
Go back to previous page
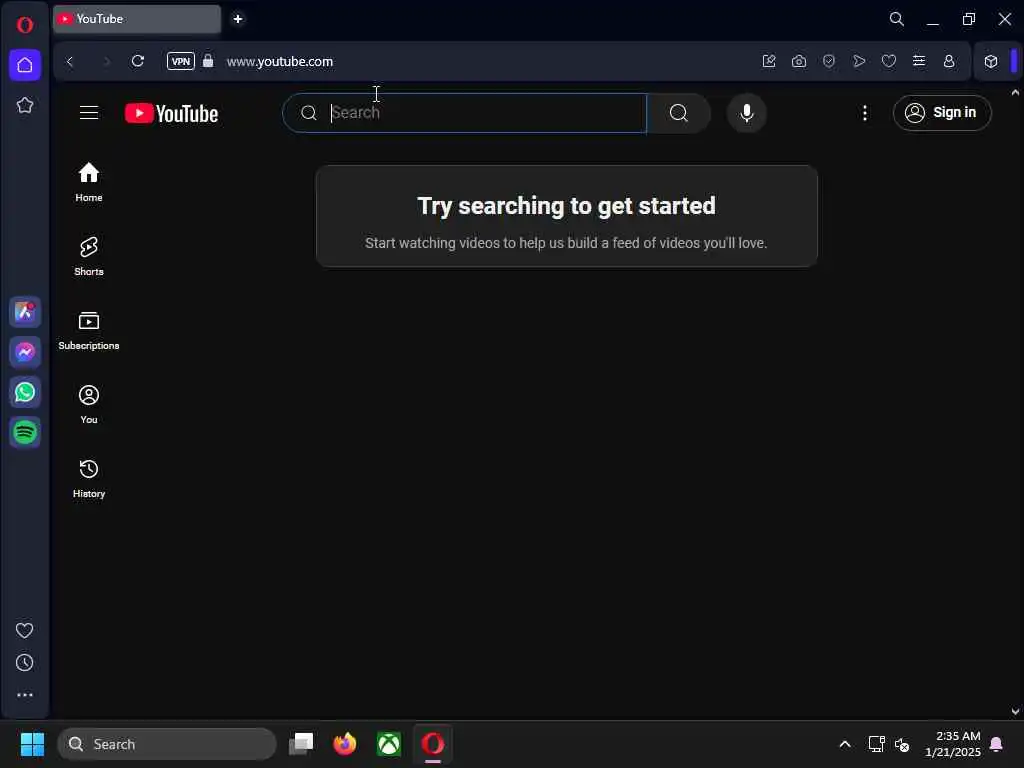click(x=70, y=61)
